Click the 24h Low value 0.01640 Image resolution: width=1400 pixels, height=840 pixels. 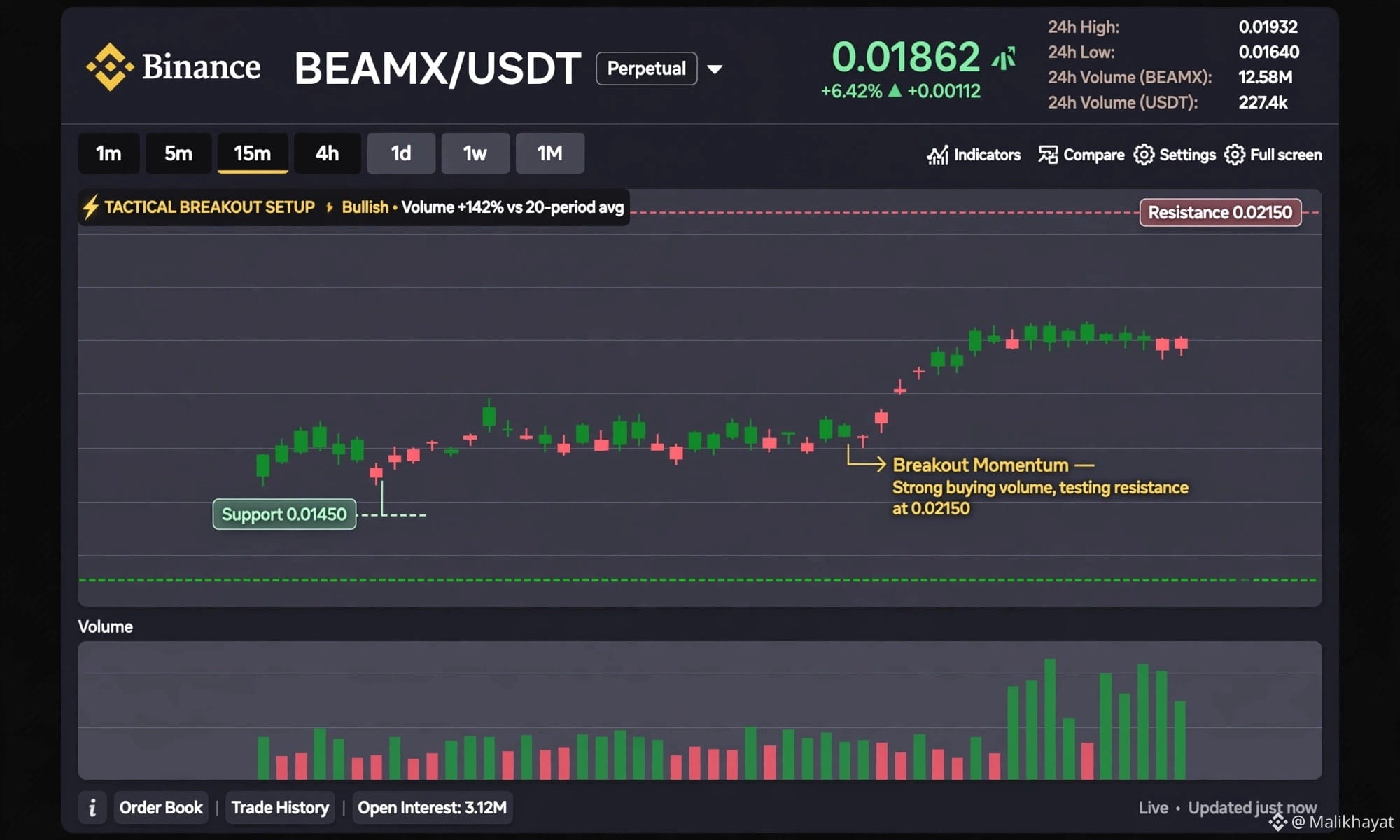pos(1268,52)
